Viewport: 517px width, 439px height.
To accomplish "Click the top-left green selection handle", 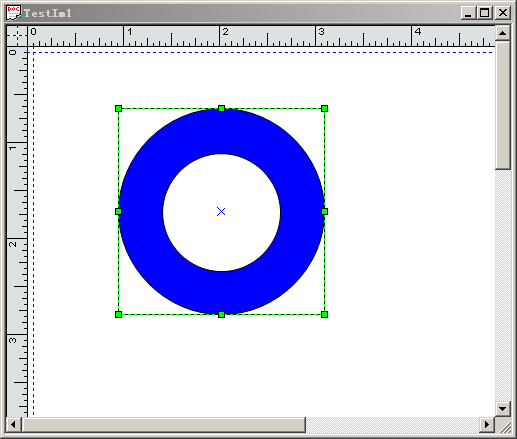I will 118,108.
